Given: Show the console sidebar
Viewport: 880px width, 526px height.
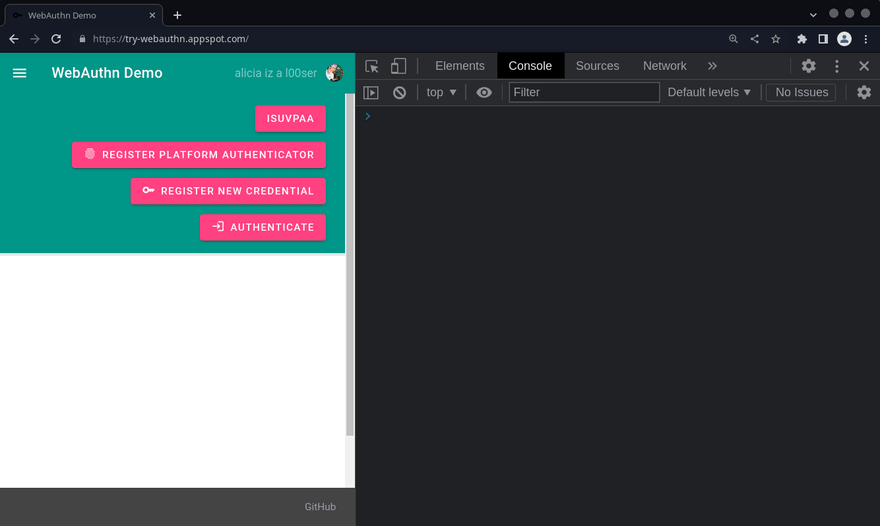Looking at the screenshot, I should (371, 93).
